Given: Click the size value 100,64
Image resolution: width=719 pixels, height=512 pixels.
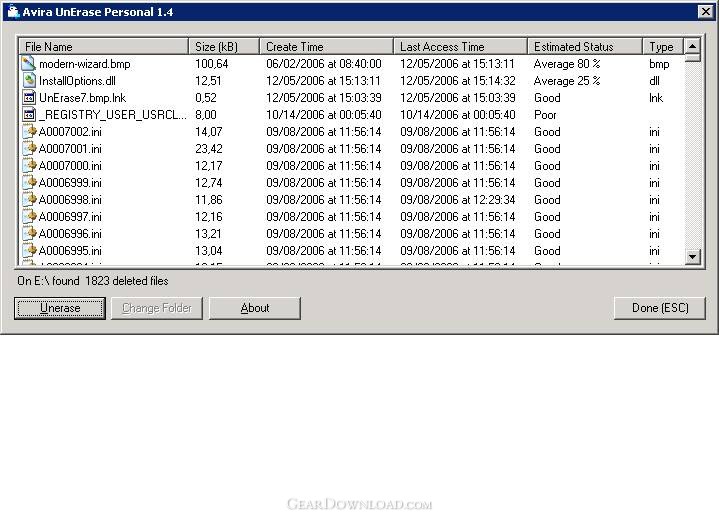Looking at the screenshot, I should [x=212, y=64].
